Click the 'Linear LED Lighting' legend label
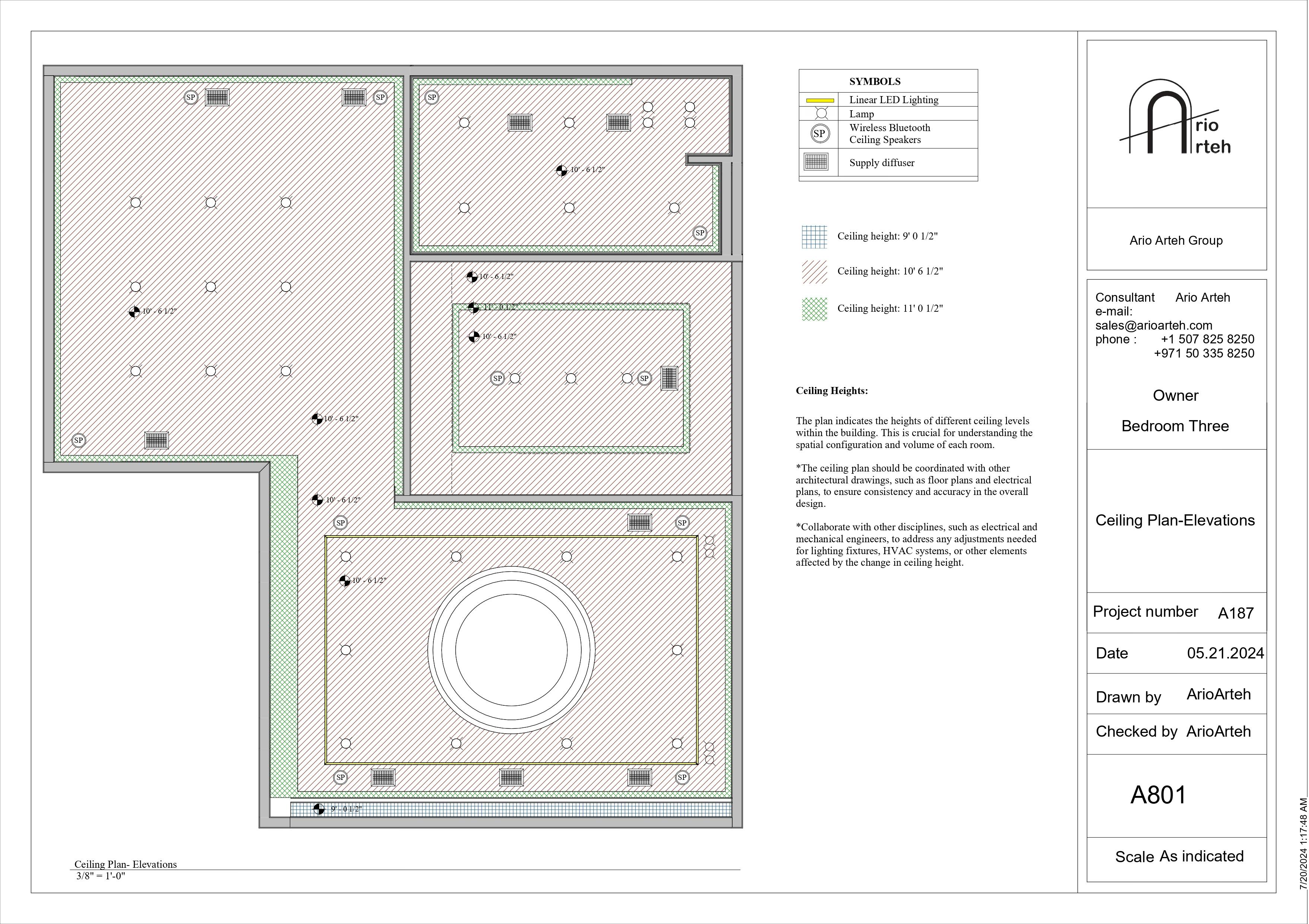The width and height of the screenshot is (1309, 924). click(x=894, y=100)
